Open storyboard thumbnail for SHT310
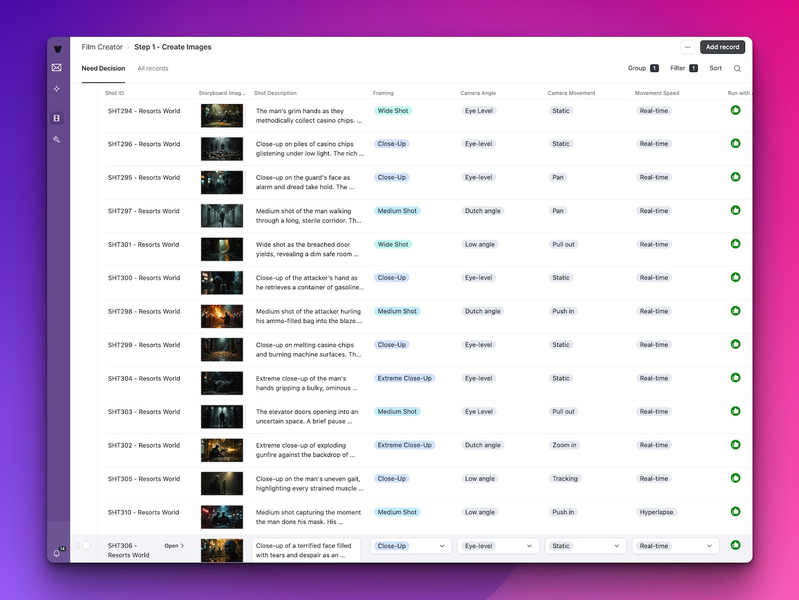 (x=222, y=517)
